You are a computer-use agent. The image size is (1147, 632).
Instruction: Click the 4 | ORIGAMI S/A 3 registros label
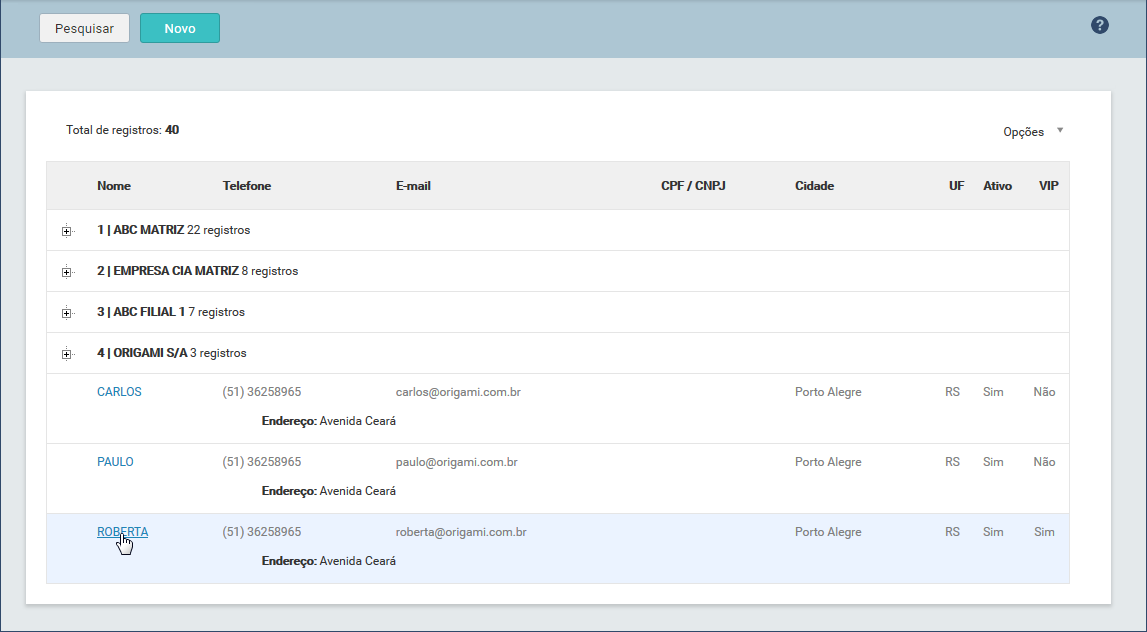click(x=172, y=353)
